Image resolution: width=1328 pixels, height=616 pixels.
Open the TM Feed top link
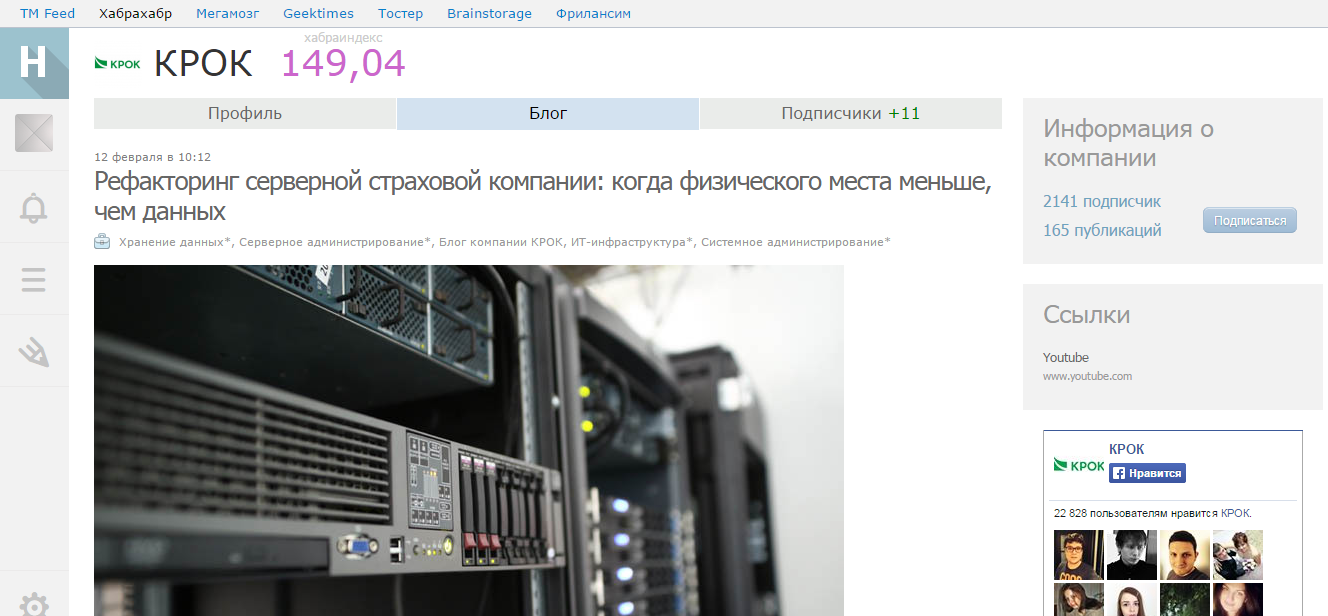click(x=47, y=13)
